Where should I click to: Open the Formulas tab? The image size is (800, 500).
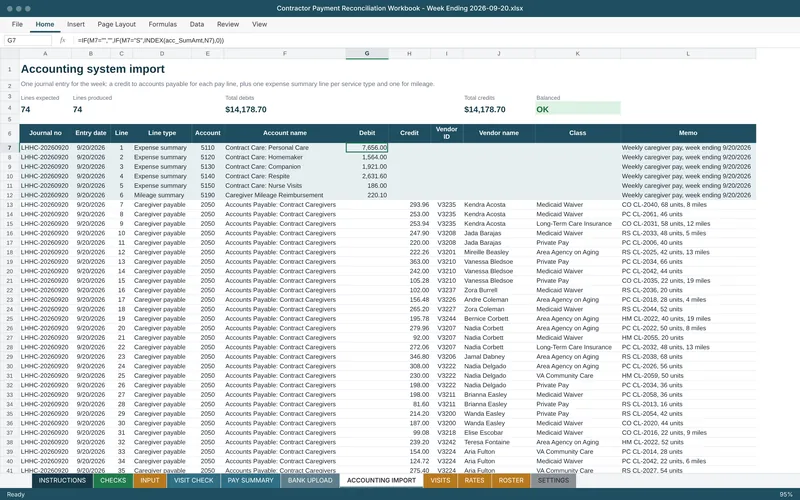point(163,24)
